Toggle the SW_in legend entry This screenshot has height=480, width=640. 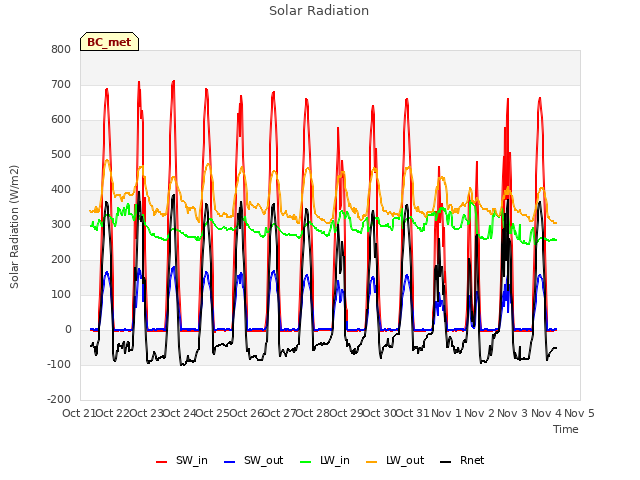[x=182, y=460]
